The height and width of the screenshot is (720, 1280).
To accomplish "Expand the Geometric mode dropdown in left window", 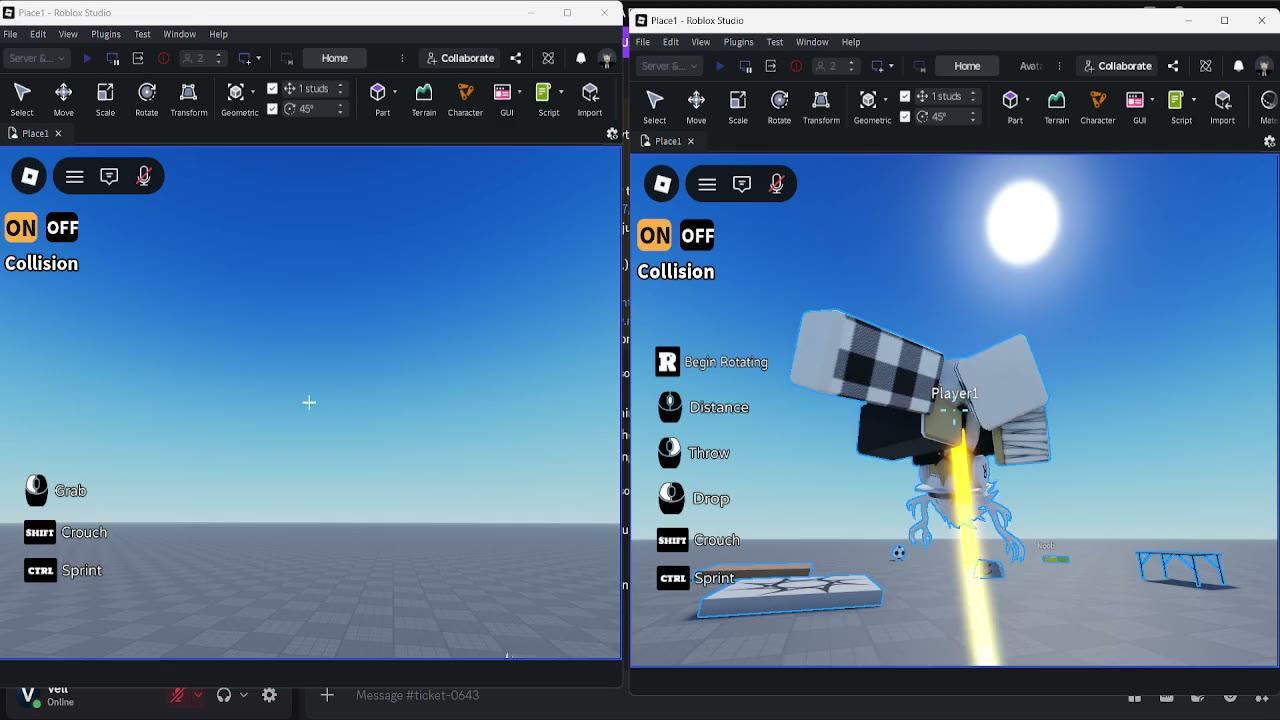I will point(253,92).
